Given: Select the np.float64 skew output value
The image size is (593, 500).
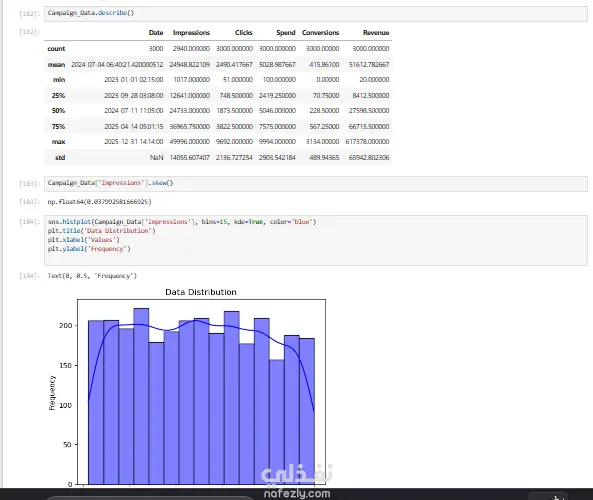Looking at the screenshot, I should tap(99, 202).
